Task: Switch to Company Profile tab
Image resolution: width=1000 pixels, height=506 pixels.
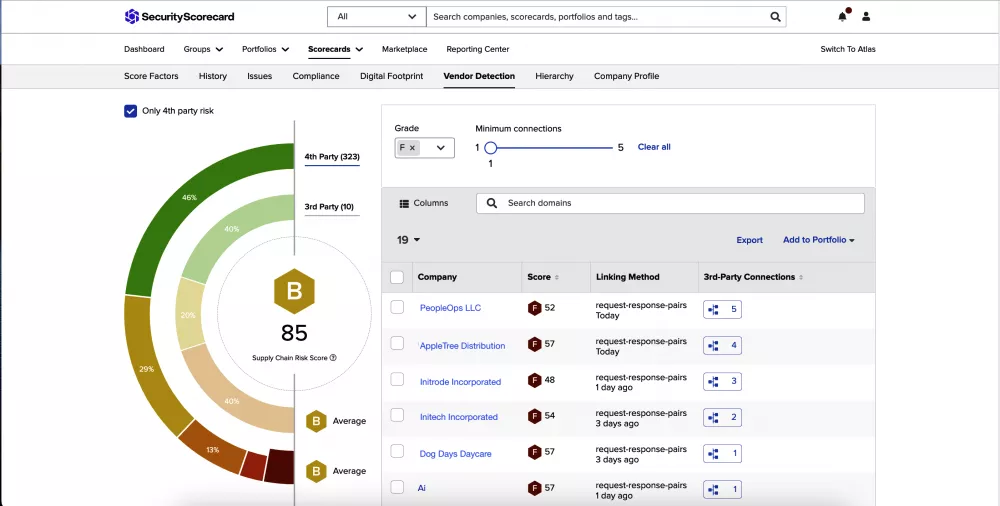Action: tap(626, 76)
